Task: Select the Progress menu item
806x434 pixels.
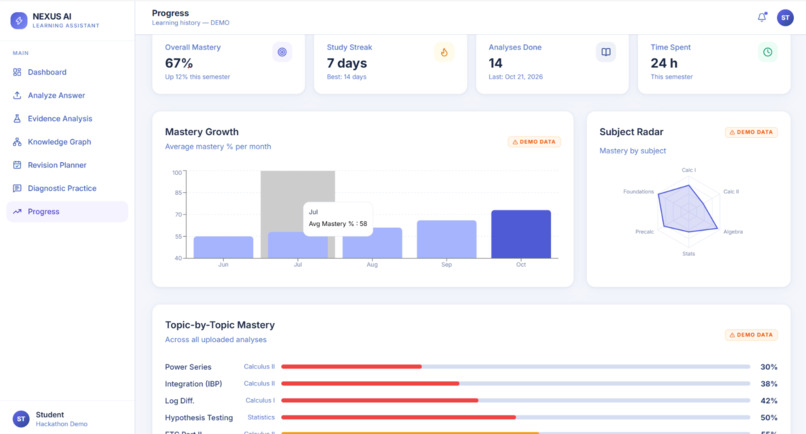Action: click(x=67, y=211)
